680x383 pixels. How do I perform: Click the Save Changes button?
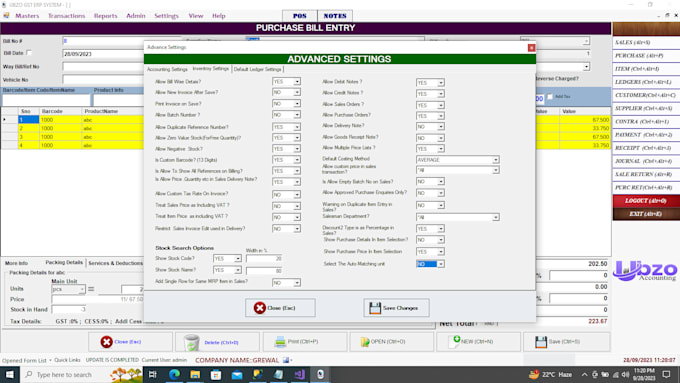pyautogui.click(x=396, y=308)
